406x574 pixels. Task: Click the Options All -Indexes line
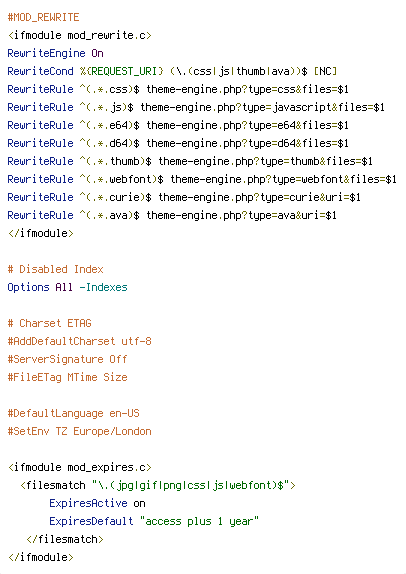(x=67, y=287)
